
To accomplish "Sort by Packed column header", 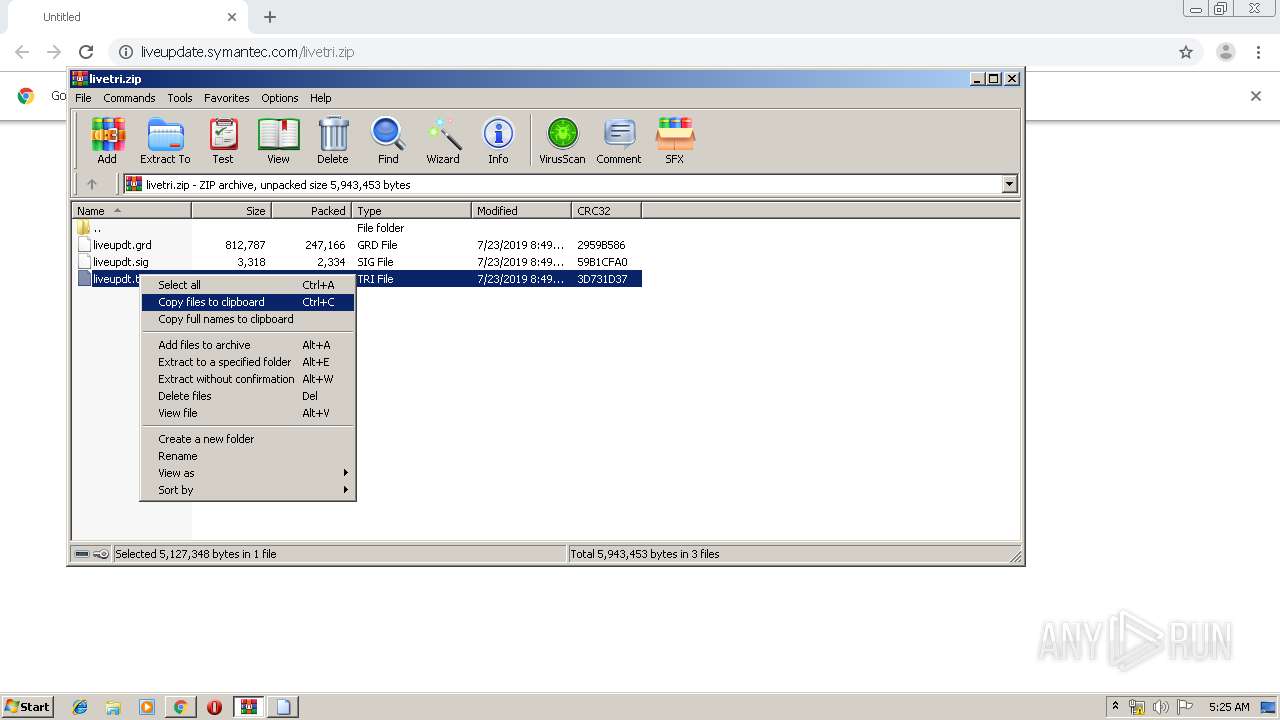I will 311,211.
